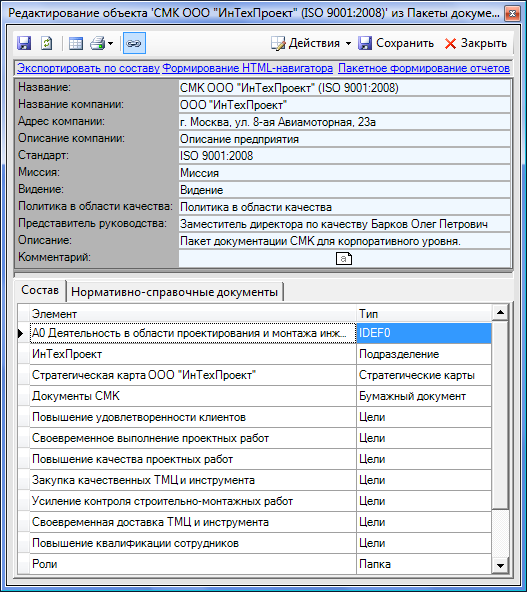This screenshot has height=592, width=527.
Task: Click the Сохранить button
Action: [x=396, y=43]
